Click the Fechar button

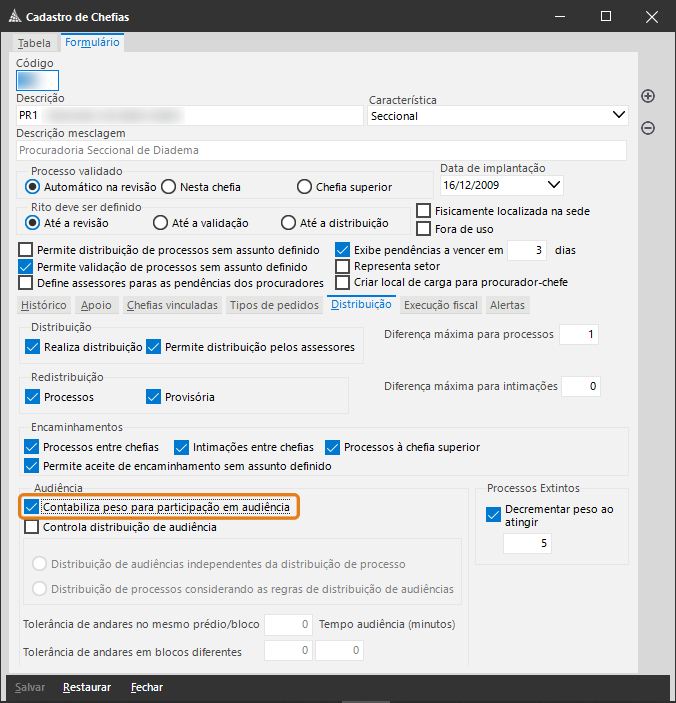point(146,687)
